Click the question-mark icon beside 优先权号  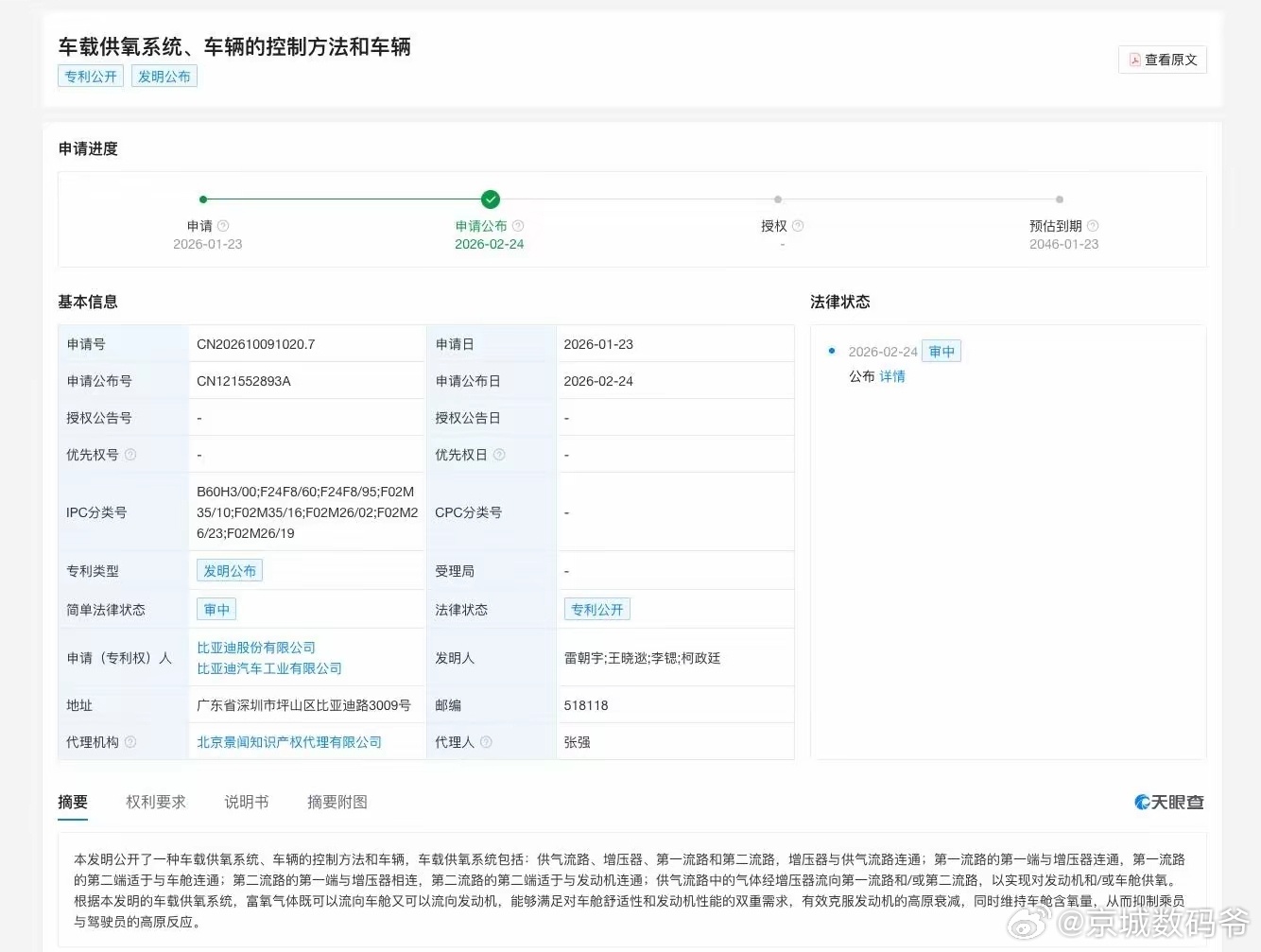click(130, 455)
